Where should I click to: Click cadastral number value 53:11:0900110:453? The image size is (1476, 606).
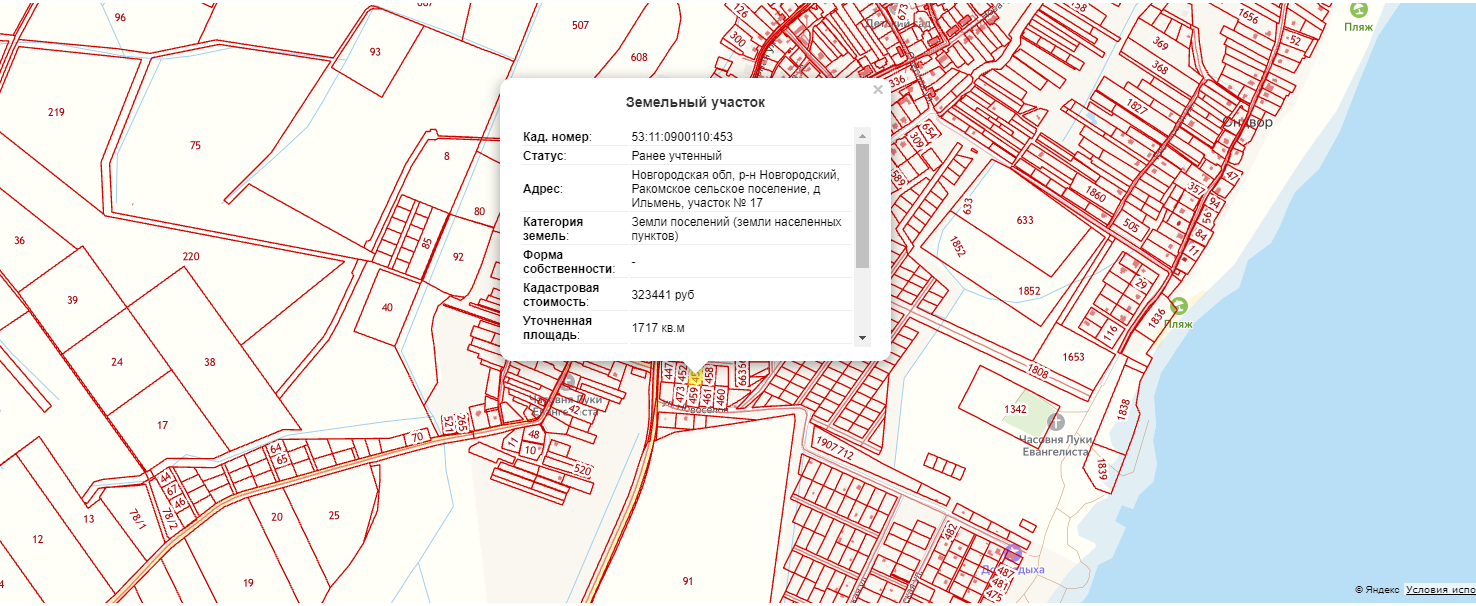[x=682, y=137]
